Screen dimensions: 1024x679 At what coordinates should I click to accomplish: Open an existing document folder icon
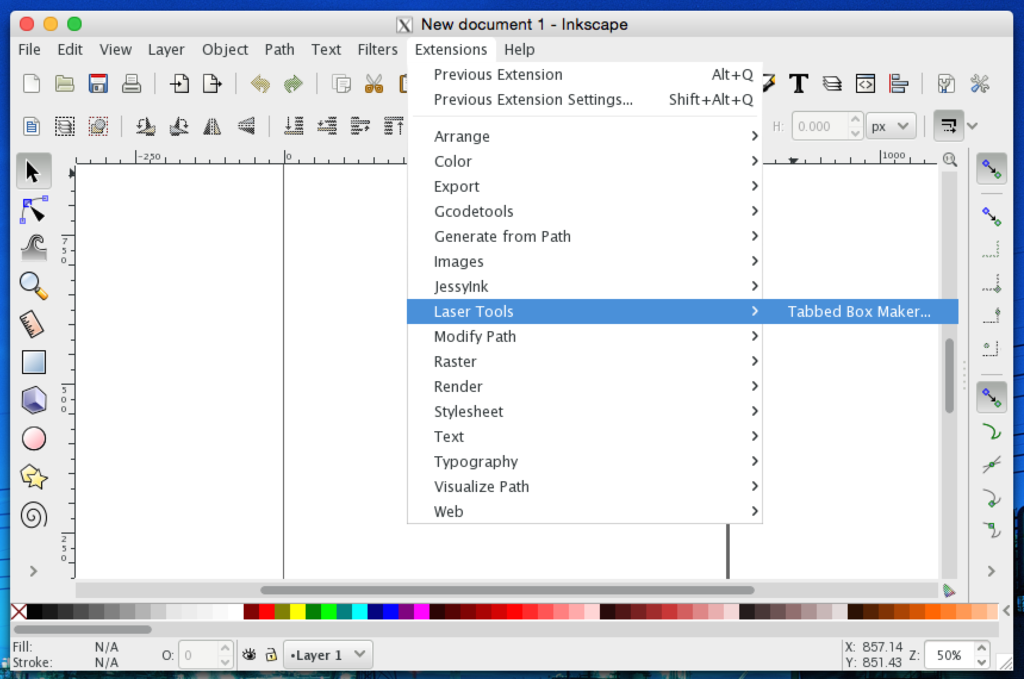click(x=64, y=84)
